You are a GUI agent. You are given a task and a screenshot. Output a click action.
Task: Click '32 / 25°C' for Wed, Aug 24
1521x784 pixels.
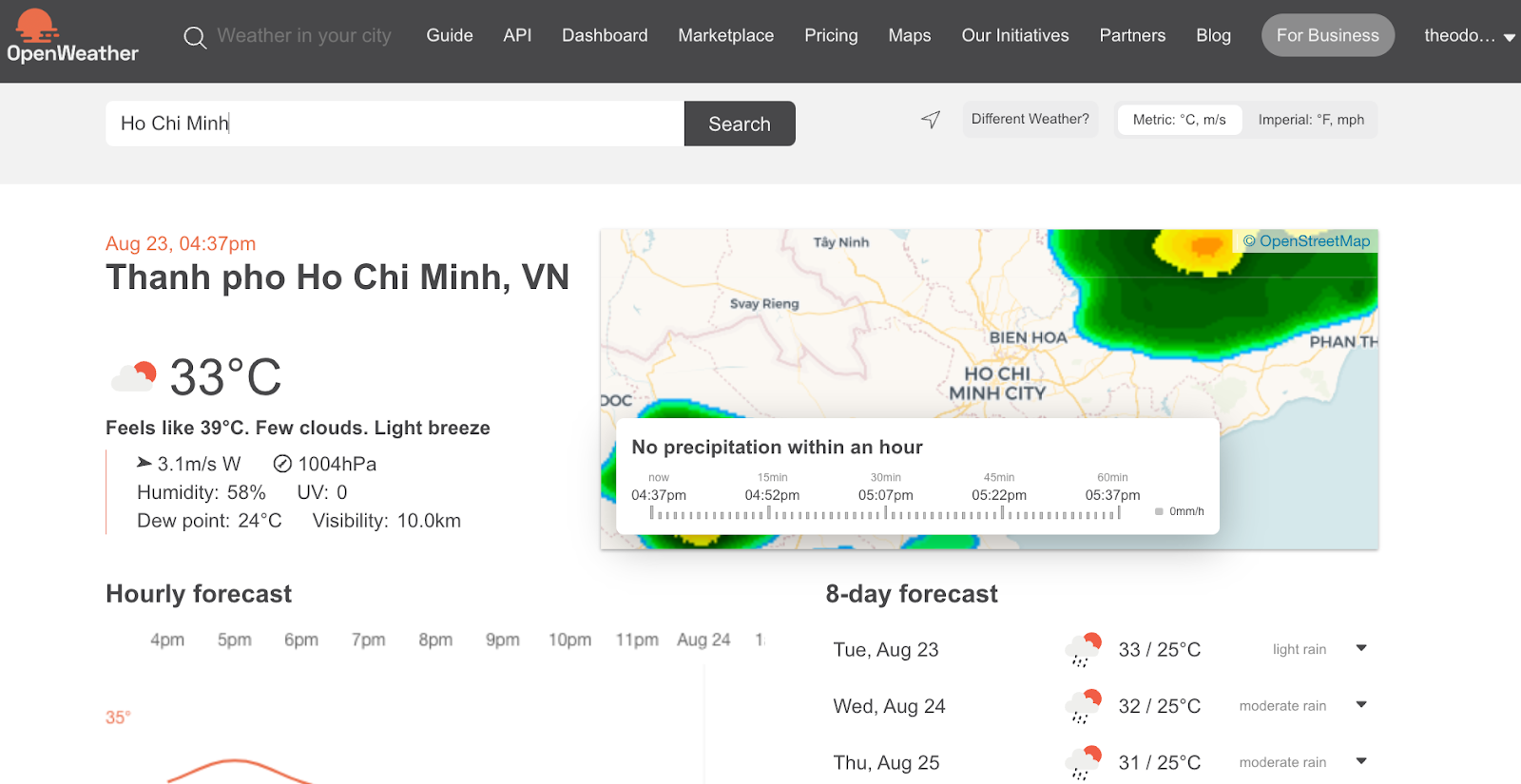click(1160, 706)
